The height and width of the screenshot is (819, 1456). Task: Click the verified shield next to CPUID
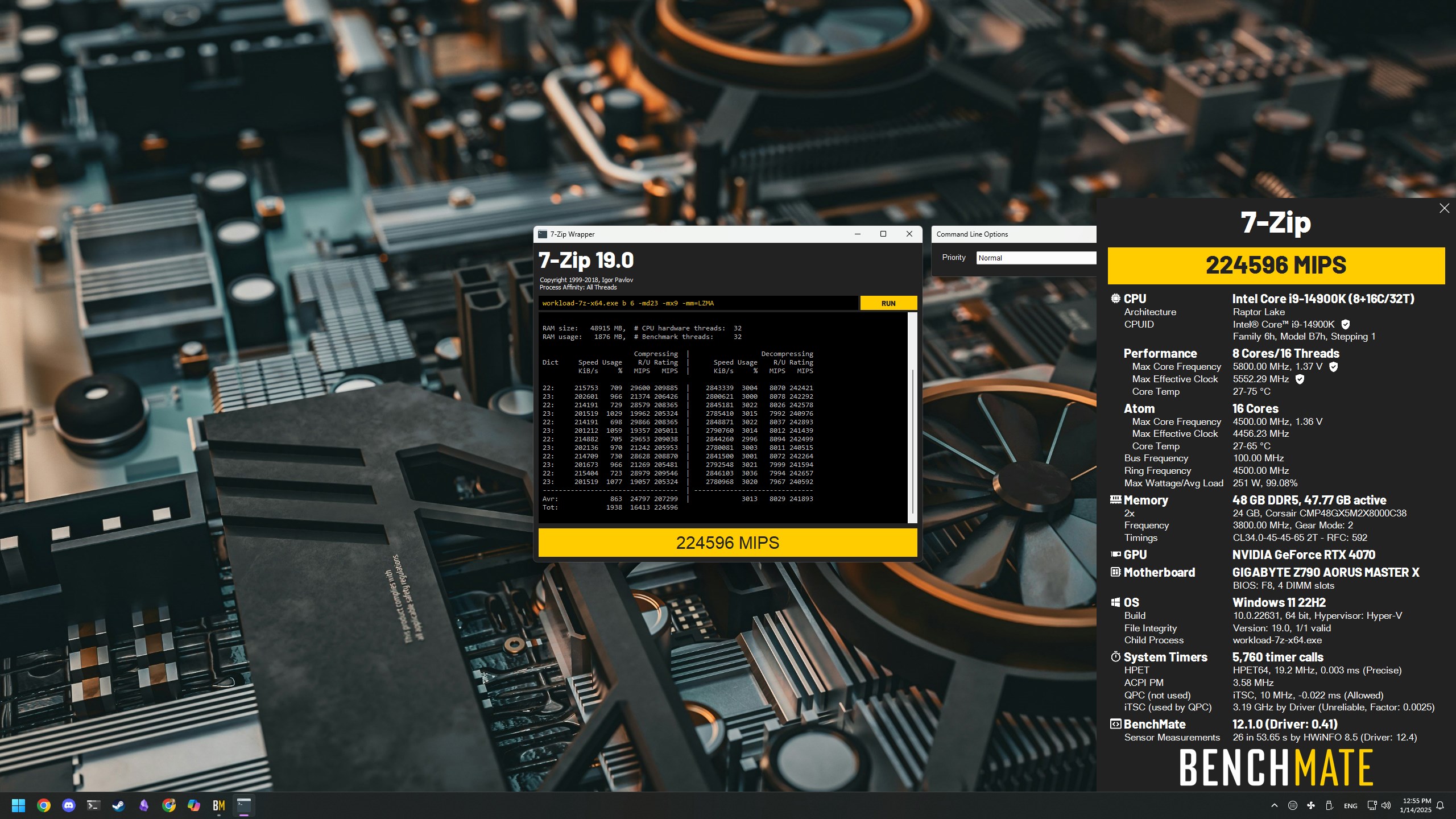1346,324
